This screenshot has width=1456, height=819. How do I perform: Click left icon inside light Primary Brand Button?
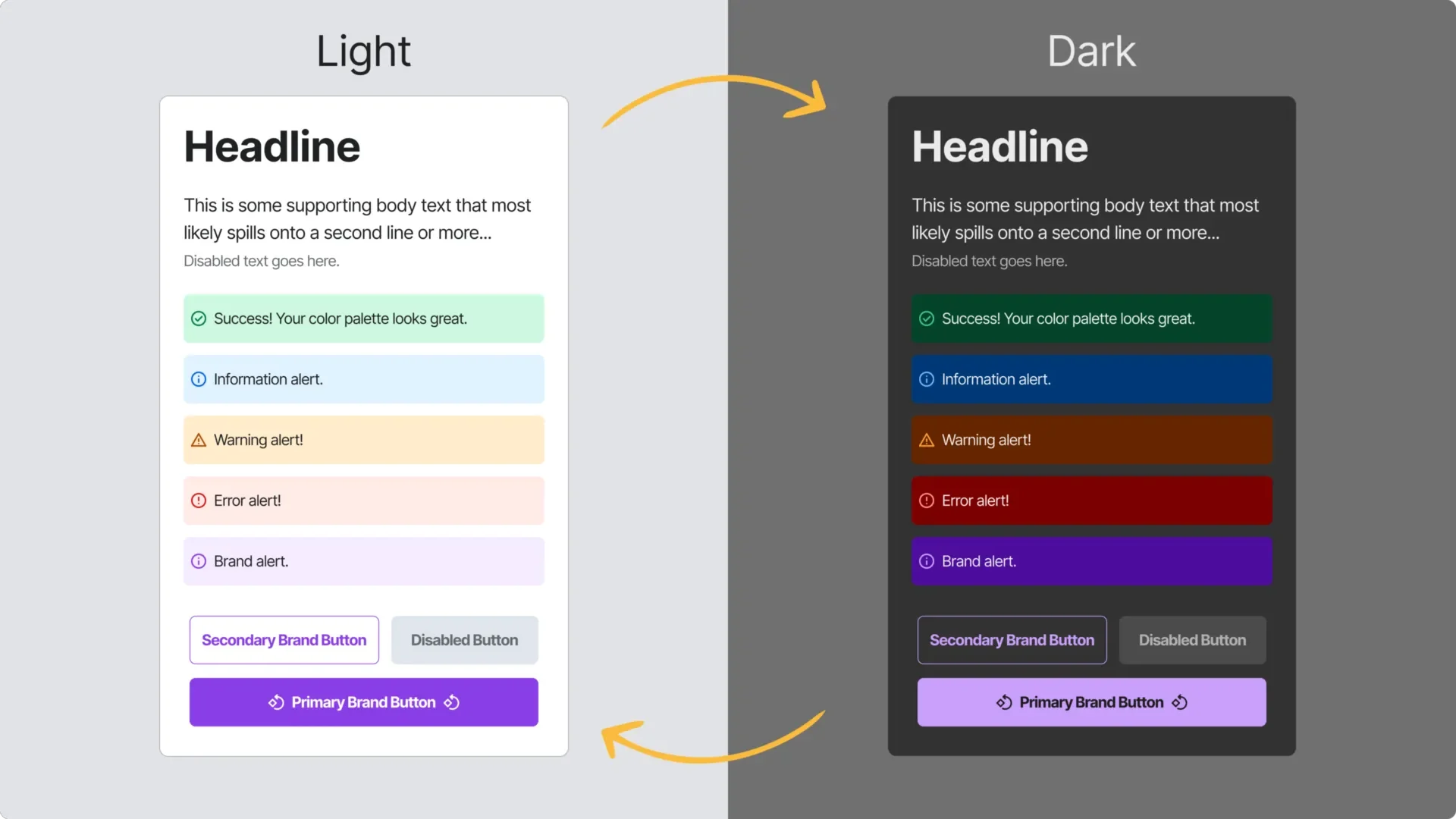coord(276,702)
